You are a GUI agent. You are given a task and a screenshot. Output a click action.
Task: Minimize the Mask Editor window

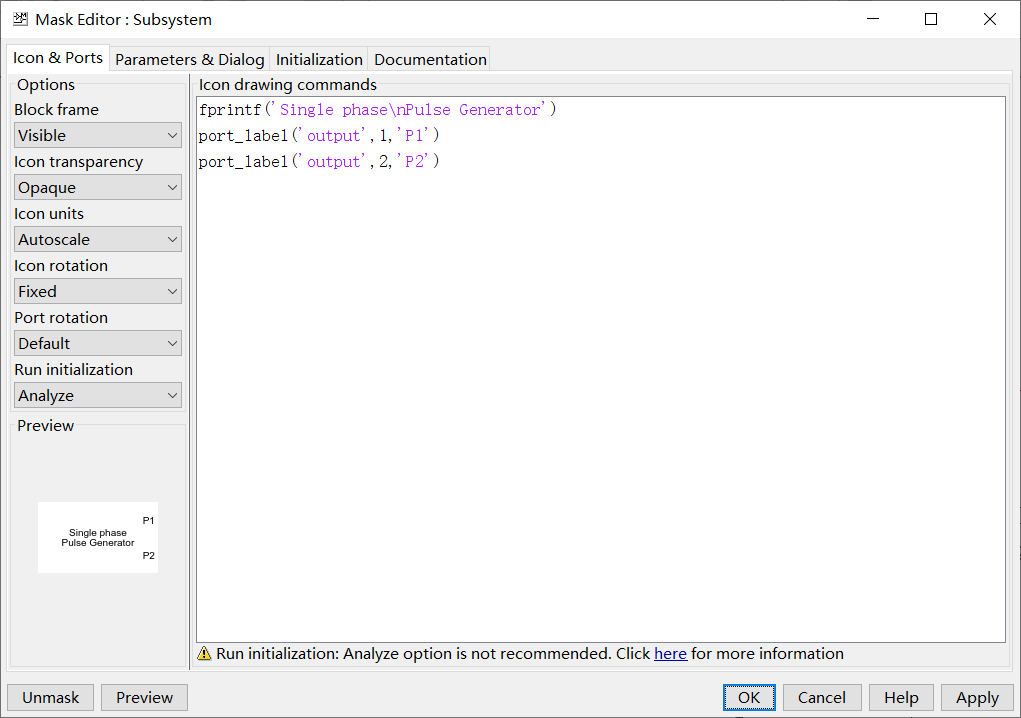[x=873, y=19]
